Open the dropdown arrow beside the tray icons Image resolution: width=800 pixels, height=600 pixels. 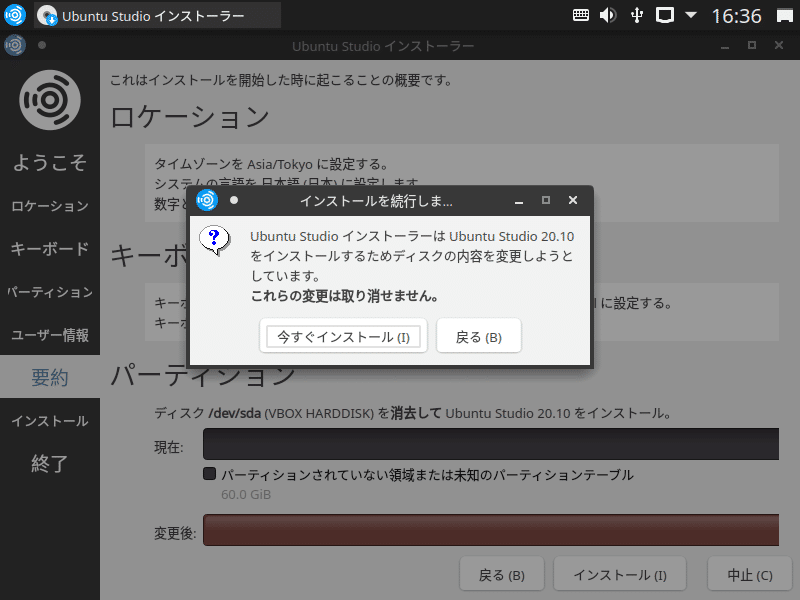[x=690, y=15]
